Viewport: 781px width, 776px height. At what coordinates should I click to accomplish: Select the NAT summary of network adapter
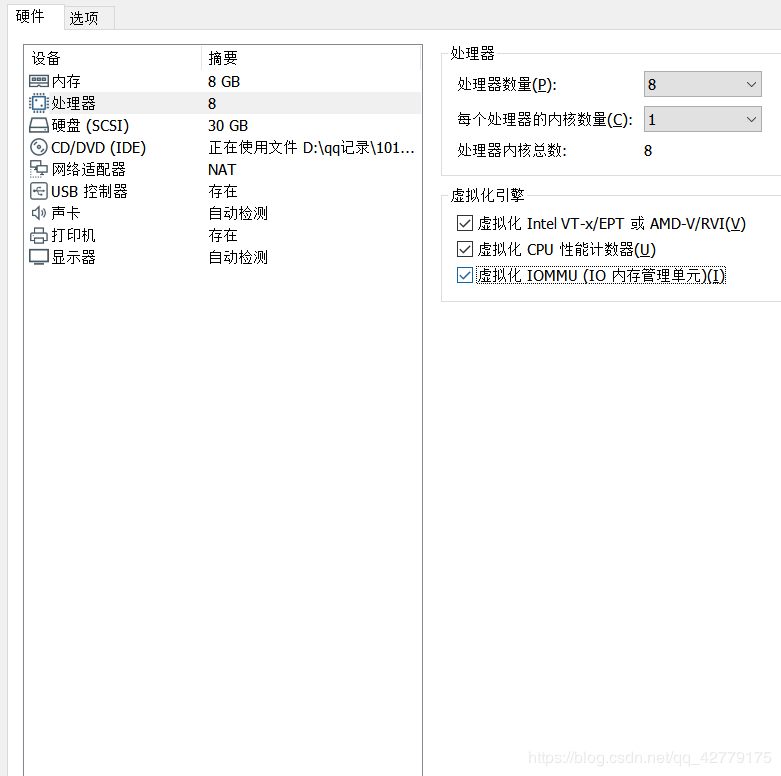tap(222, 169)
